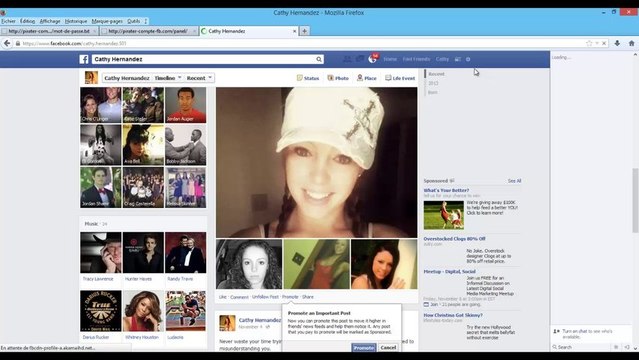Click the Find Friends link
639x360 pixels.
pos(416,59)
